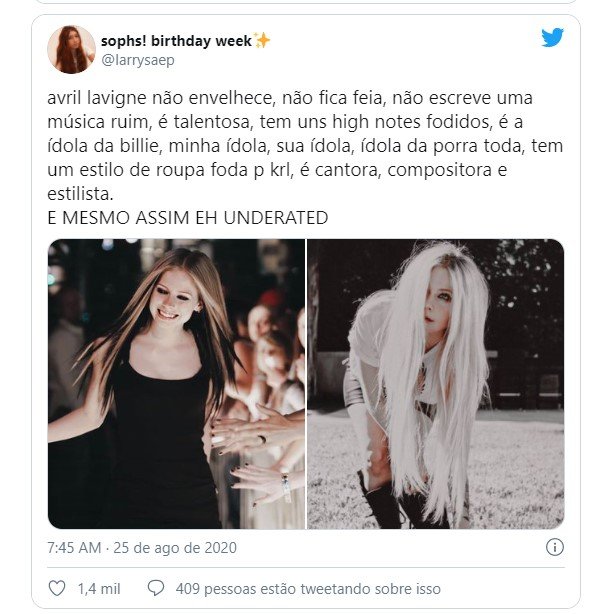The height and width of the screenshot is (614, 597).
Task: Open the photo with long white hair
Action: [436, 384]
